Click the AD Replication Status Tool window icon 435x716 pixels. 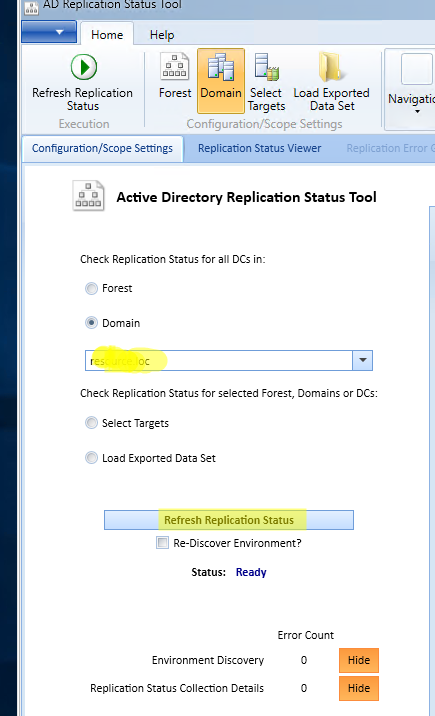coord(31,8)
